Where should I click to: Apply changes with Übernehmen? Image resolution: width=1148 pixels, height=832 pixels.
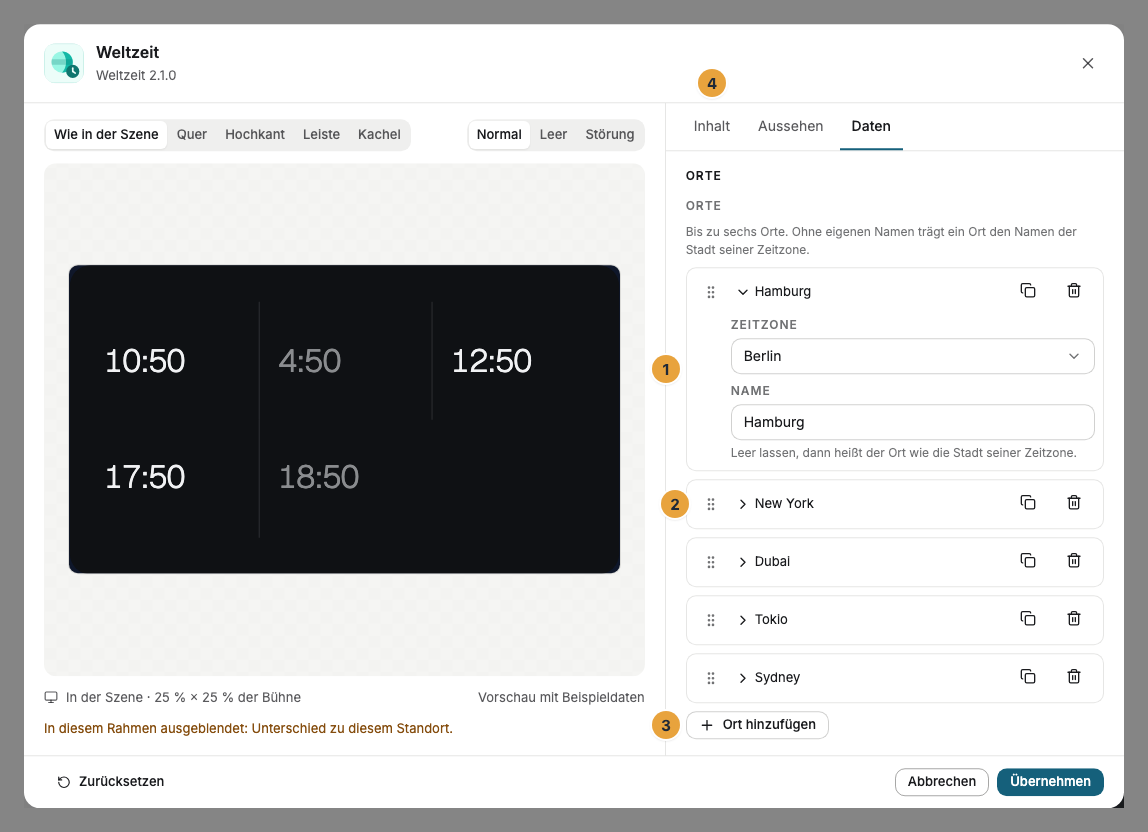(x=1050, y=781)
